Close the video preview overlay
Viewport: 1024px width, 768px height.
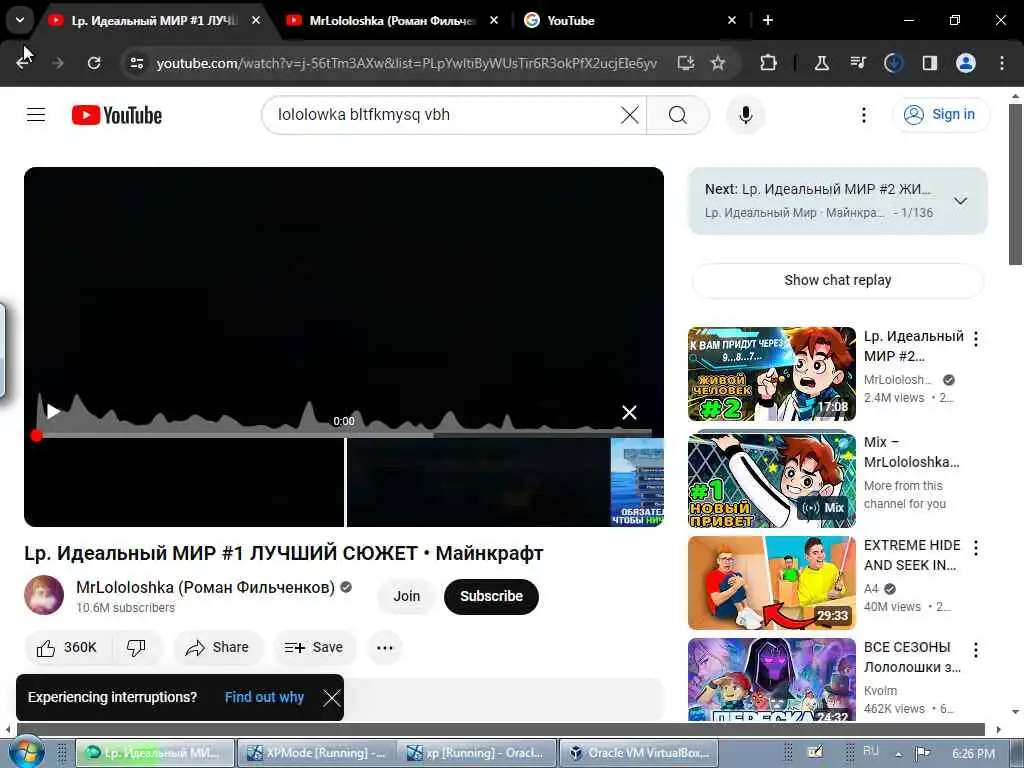pos(629,412)
